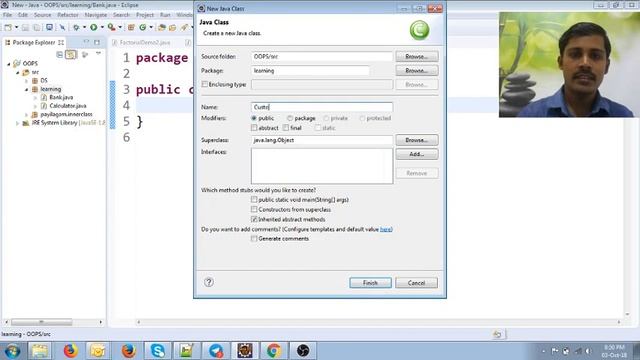Viewport: 640px width, 360px height.
Task: Minimize the Package Explorer view
Action: click(x=86, y=42)
